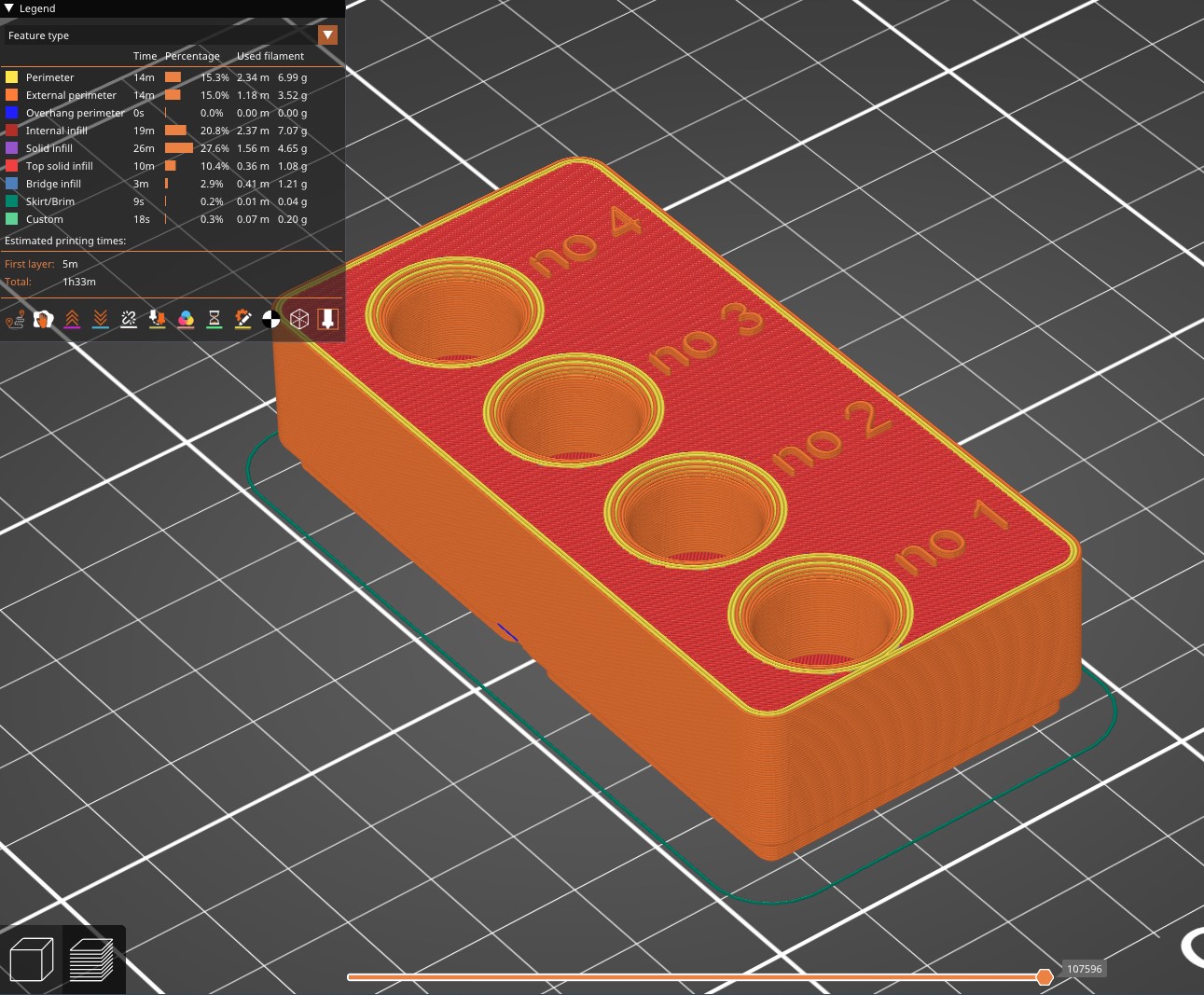Toggle tool changes visibility icon
Image resolution: width=1204 pixels, height=995 pixels.
tap(157, 320)
